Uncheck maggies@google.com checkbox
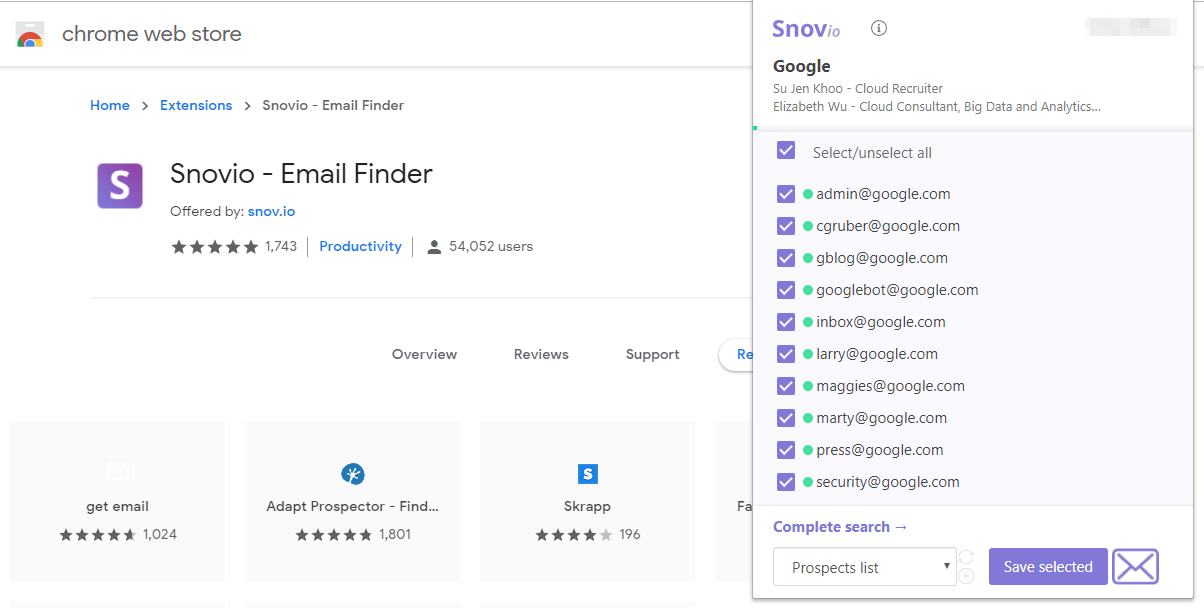The image size is (1204, 608). (x=786, y=386)
